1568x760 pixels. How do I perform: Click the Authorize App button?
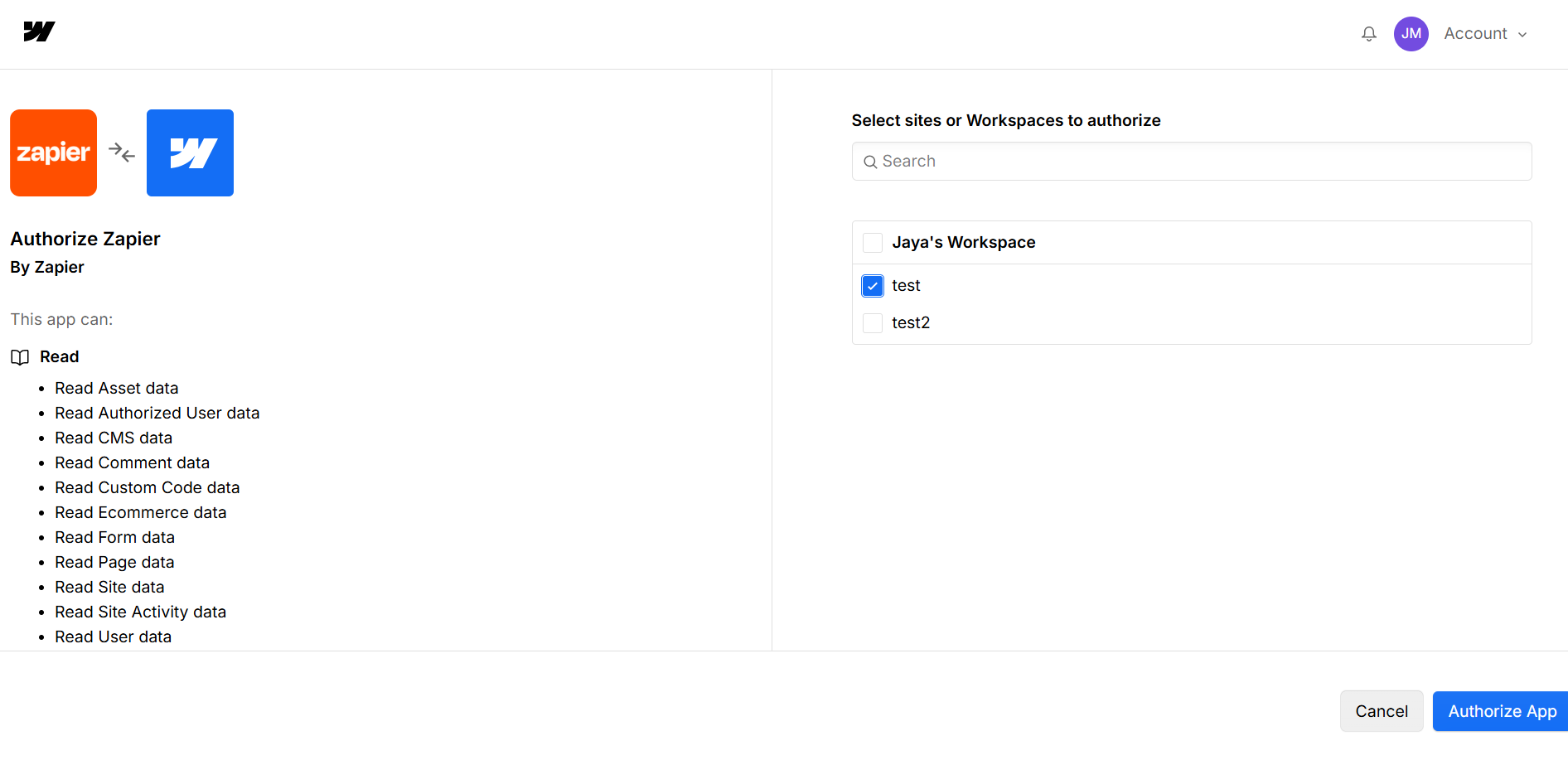pos(1501,711)
